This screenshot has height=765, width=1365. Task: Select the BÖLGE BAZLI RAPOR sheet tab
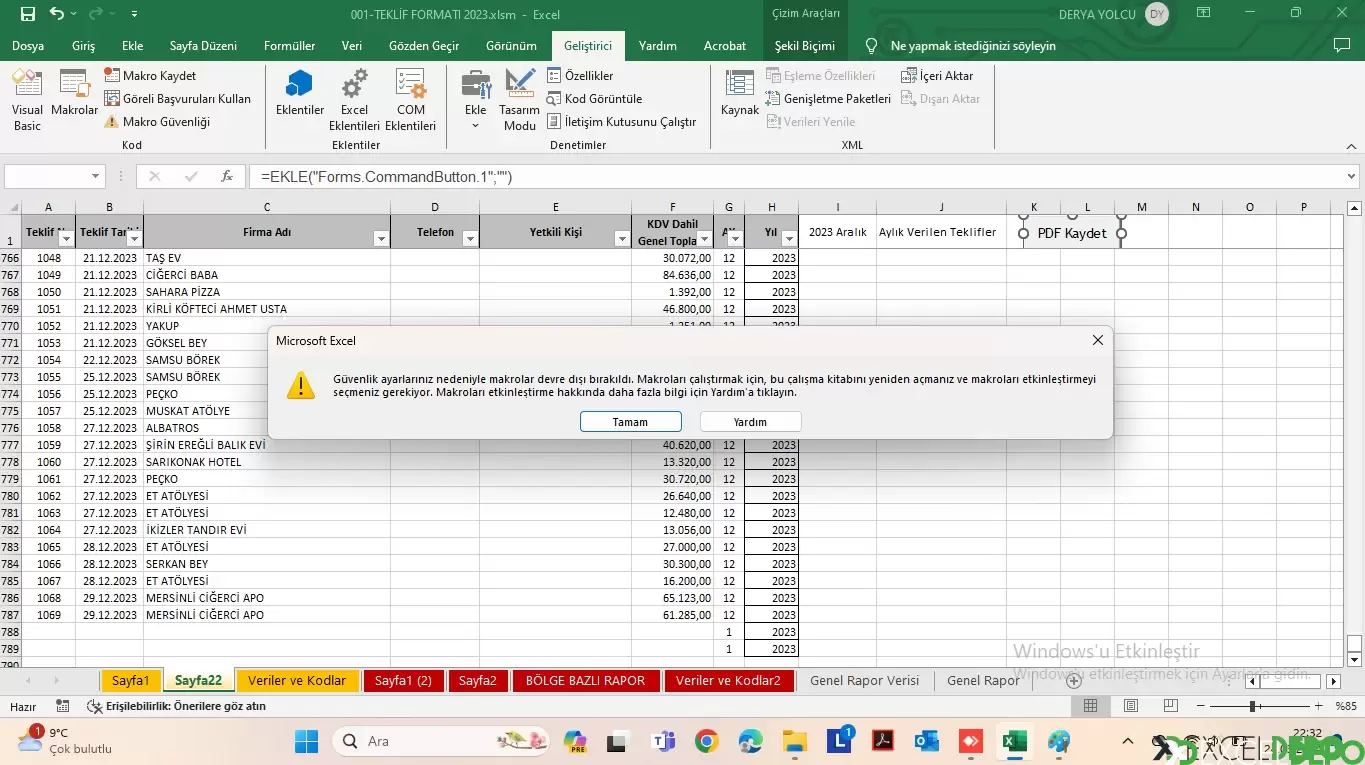[585, 681]
